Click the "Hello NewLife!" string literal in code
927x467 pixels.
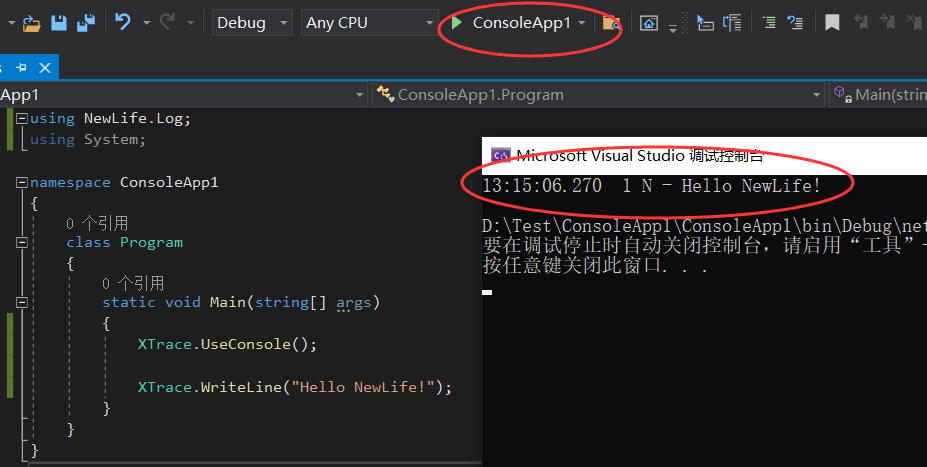[x=363, y=387]
